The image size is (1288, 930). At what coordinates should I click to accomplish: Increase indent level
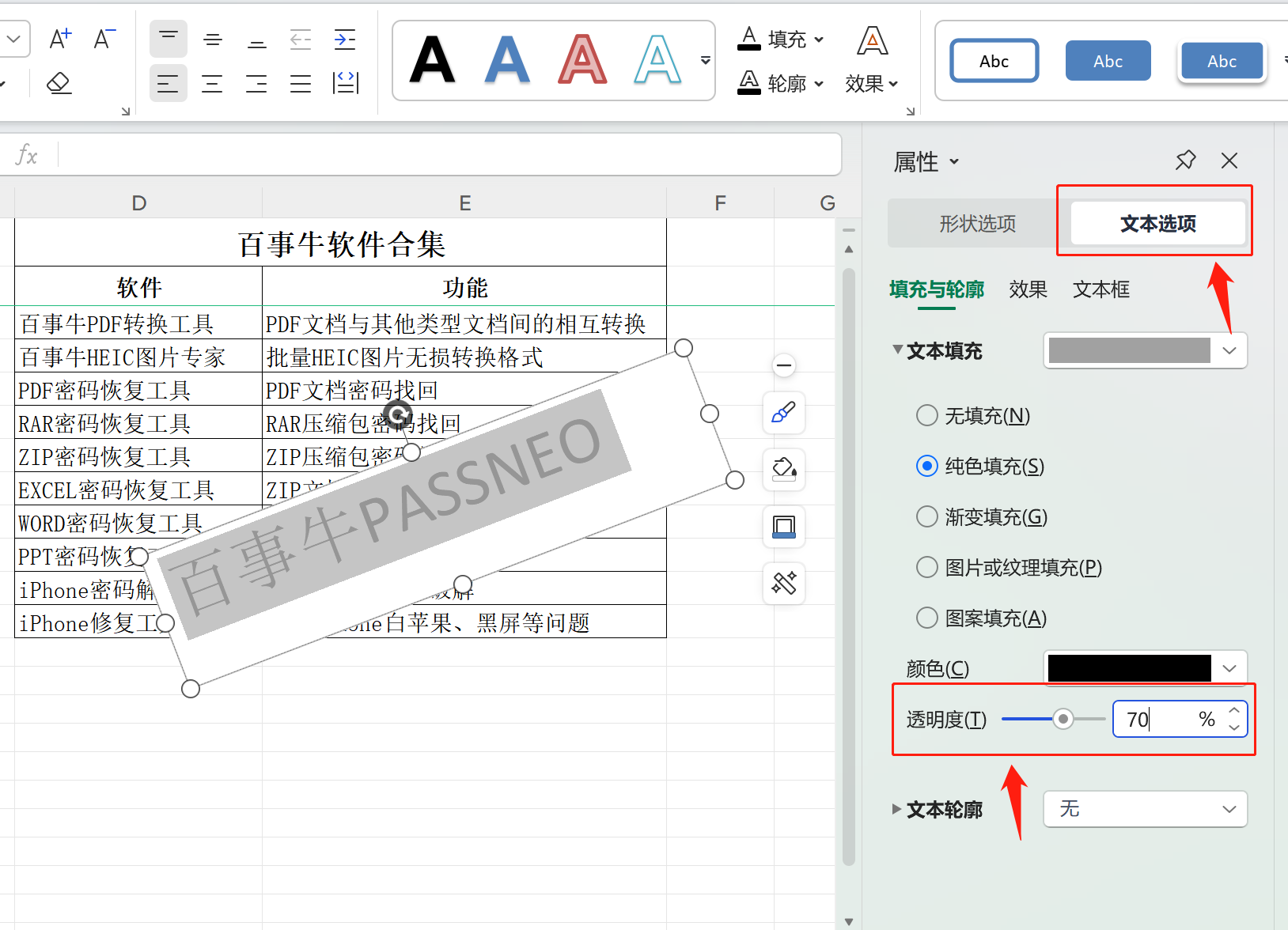coord(345,39)
